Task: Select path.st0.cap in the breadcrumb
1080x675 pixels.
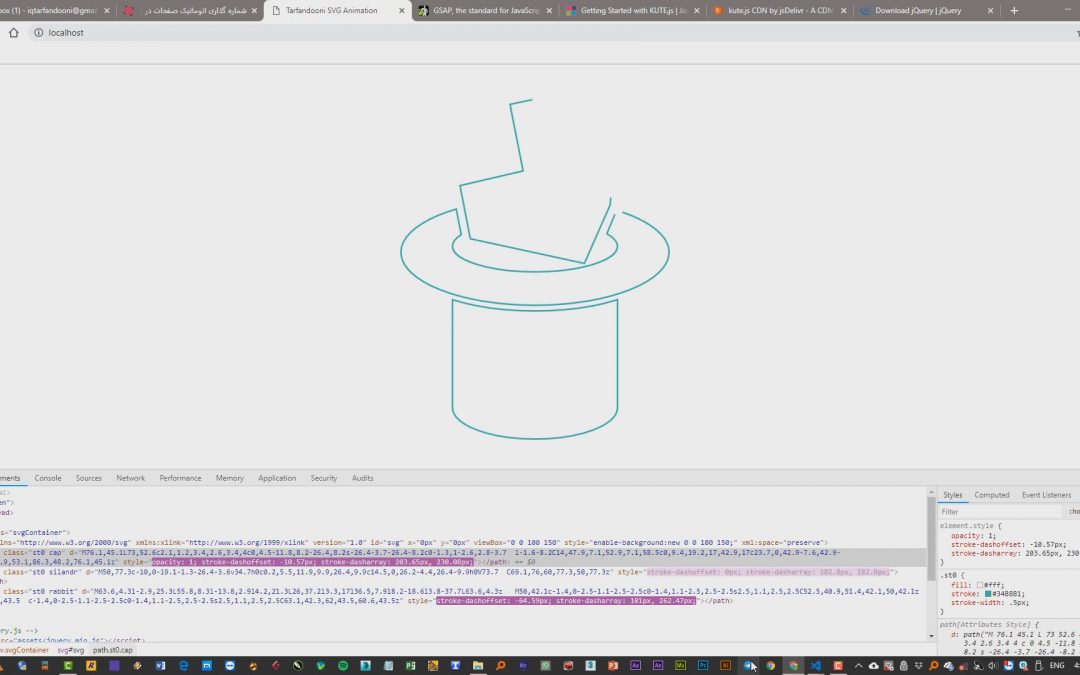Action: point(112,650)
